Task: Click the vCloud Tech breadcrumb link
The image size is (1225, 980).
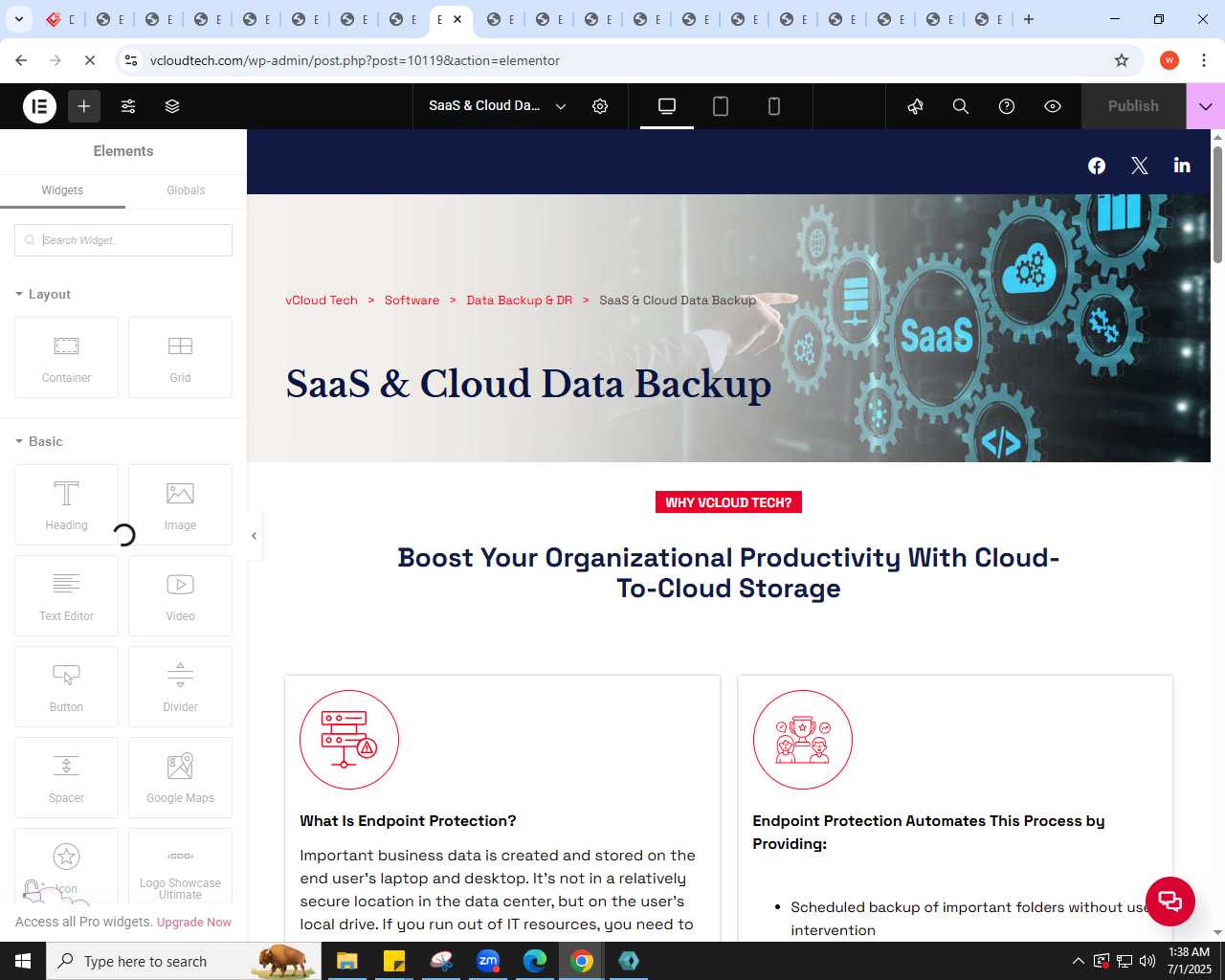Action: coord(322,301)
